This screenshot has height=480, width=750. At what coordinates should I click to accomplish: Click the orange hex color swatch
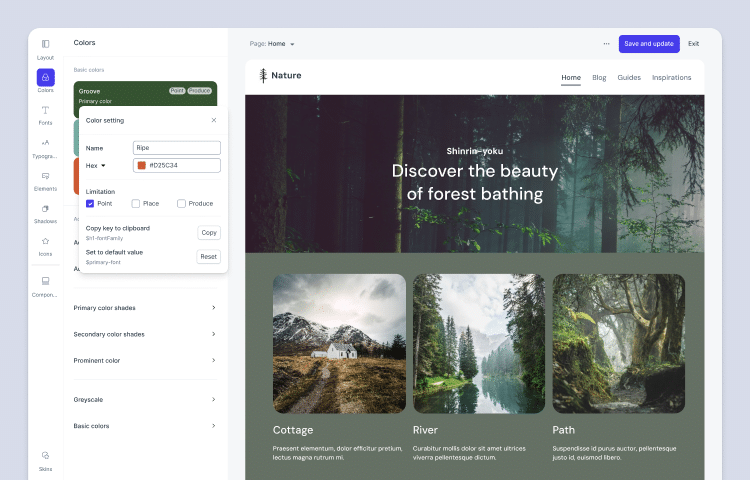point(142,165)
